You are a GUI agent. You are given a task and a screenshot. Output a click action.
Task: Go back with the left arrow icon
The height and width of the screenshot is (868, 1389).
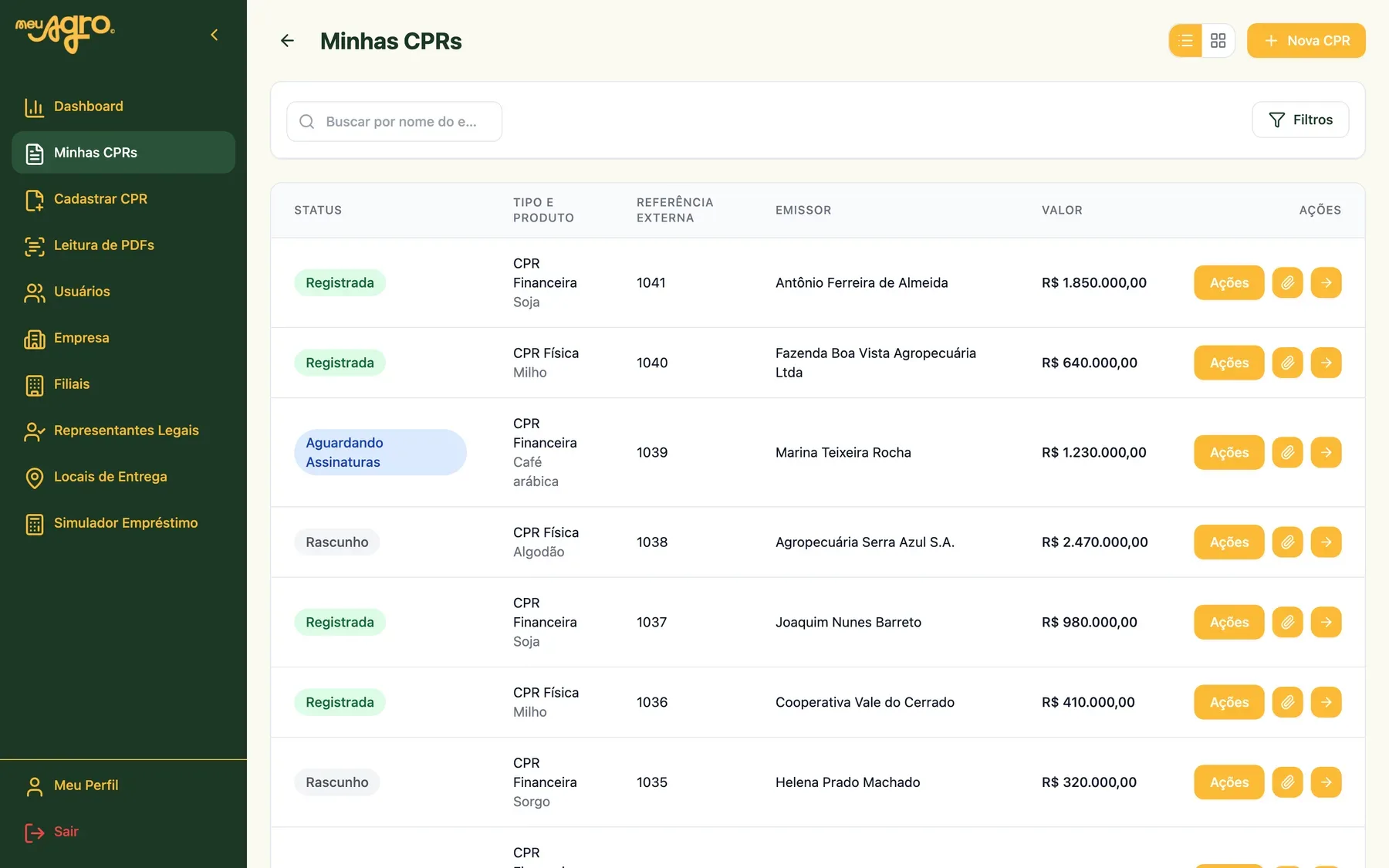287,41
